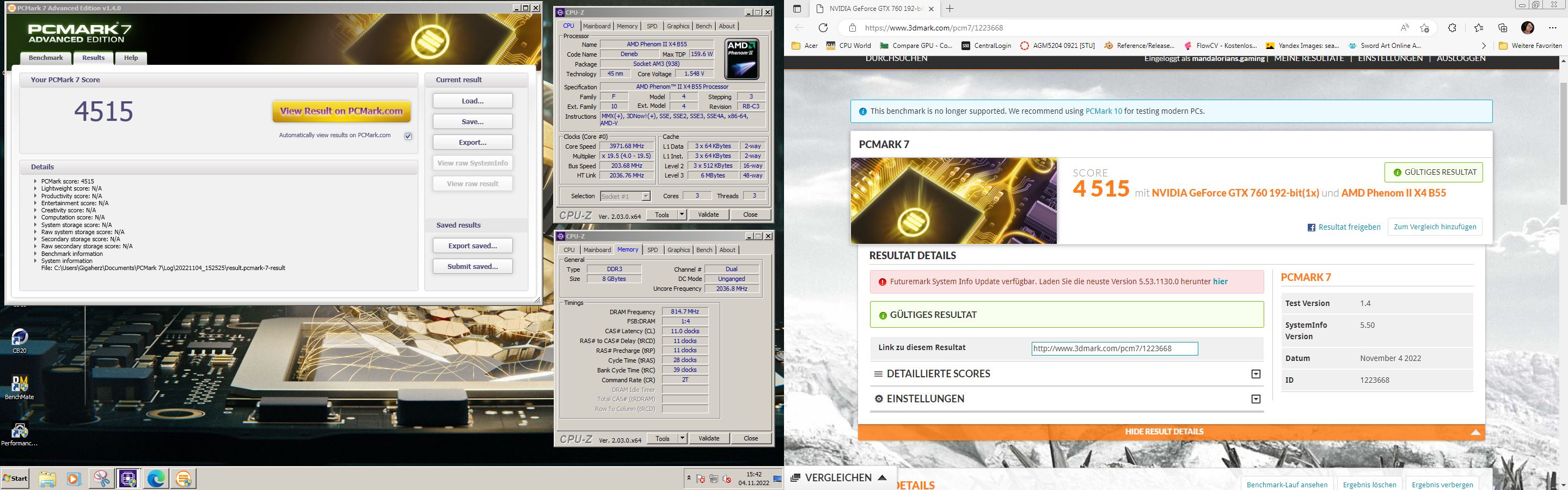The image size is (1568, 490).
Task: Close the NVIDIA GeForce GTX 760 tab
Action: [x=930, y=9]
